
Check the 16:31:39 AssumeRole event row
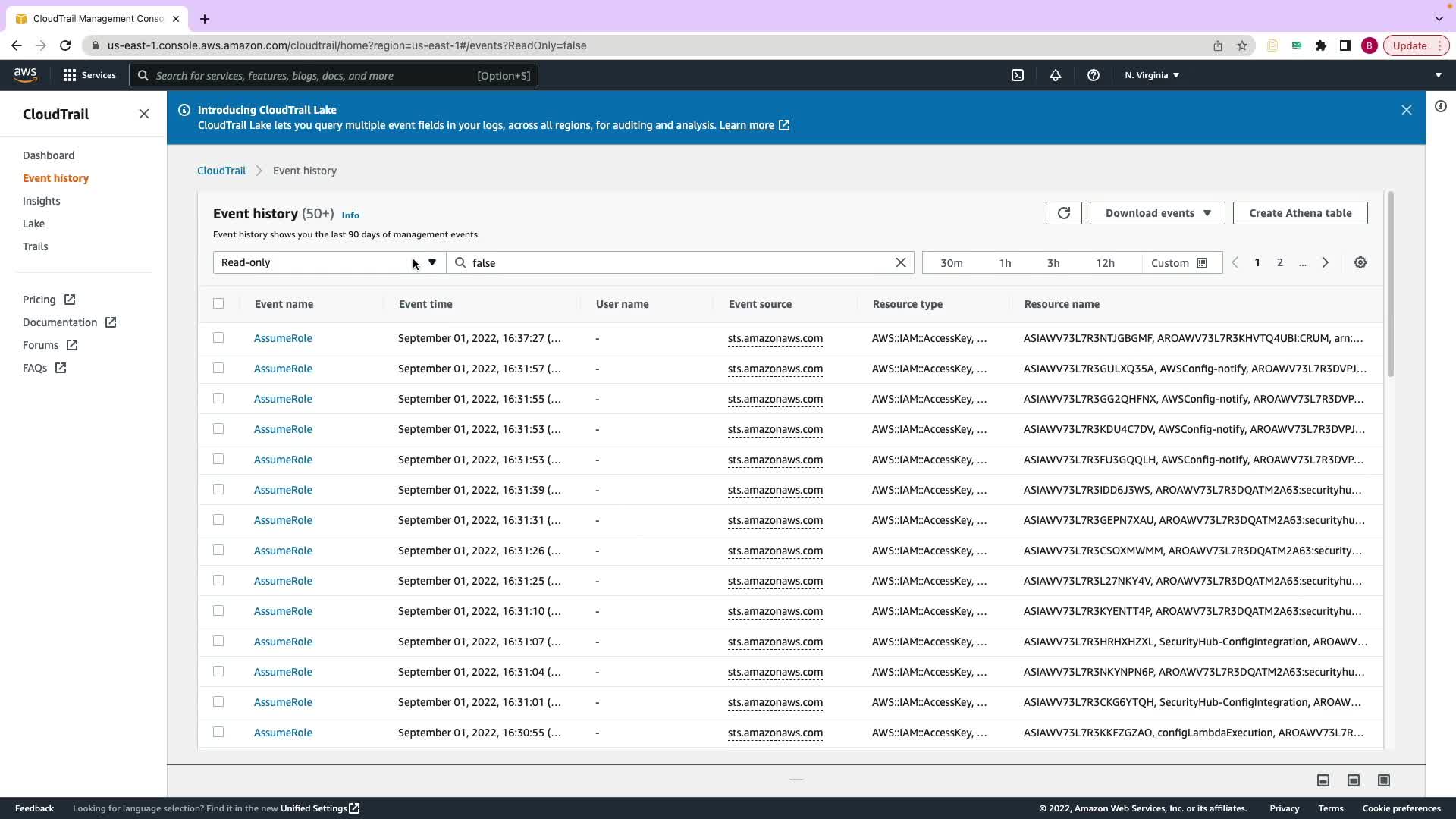tap(218, 489)
